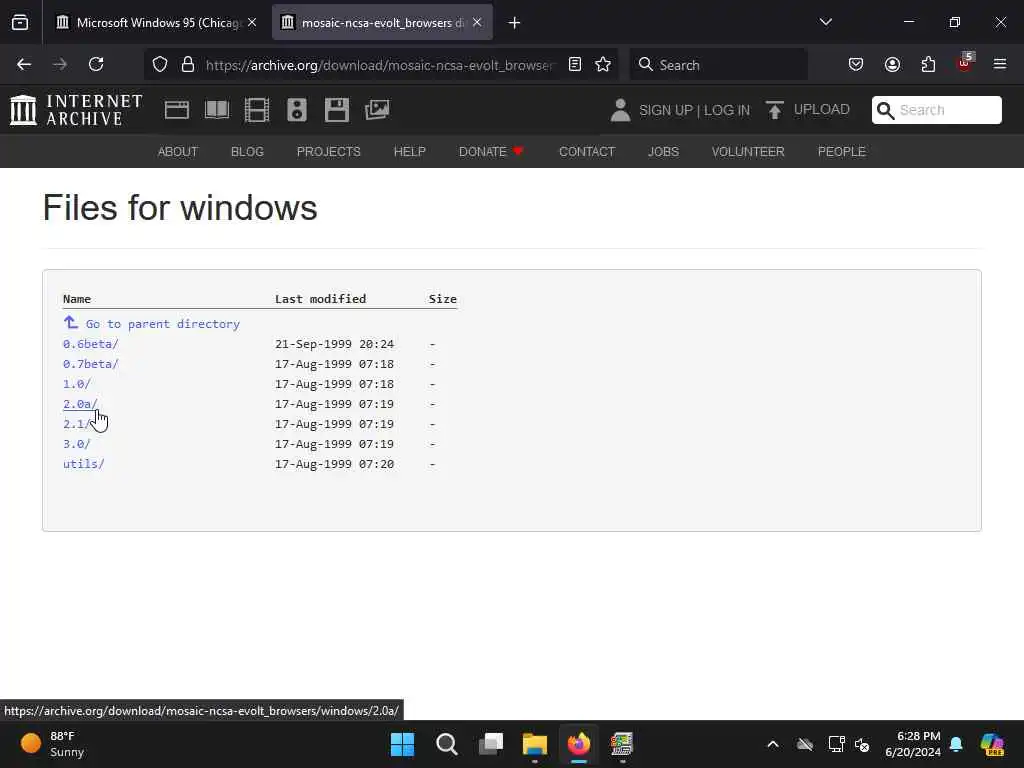Open the Video film strip icon
Screen dimensions: 1024x768
pyautogui.click(x=257, y=110)
